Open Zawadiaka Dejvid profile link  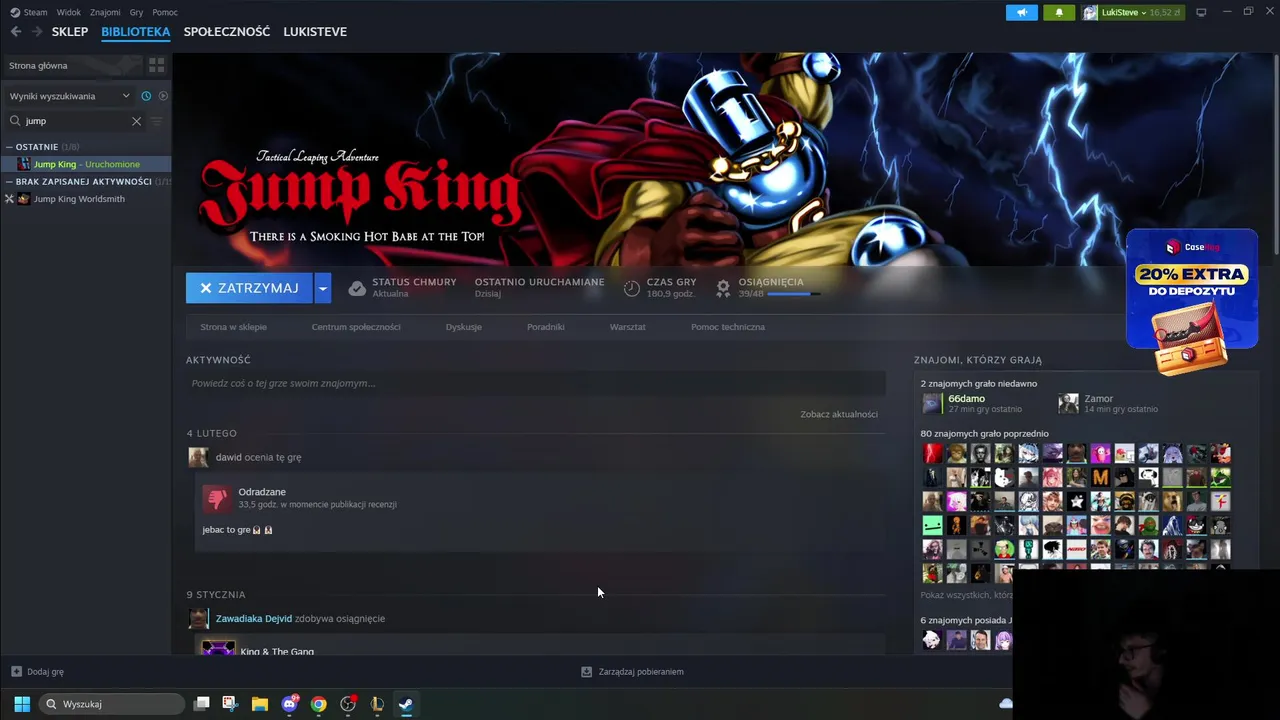tap(254, 618)
